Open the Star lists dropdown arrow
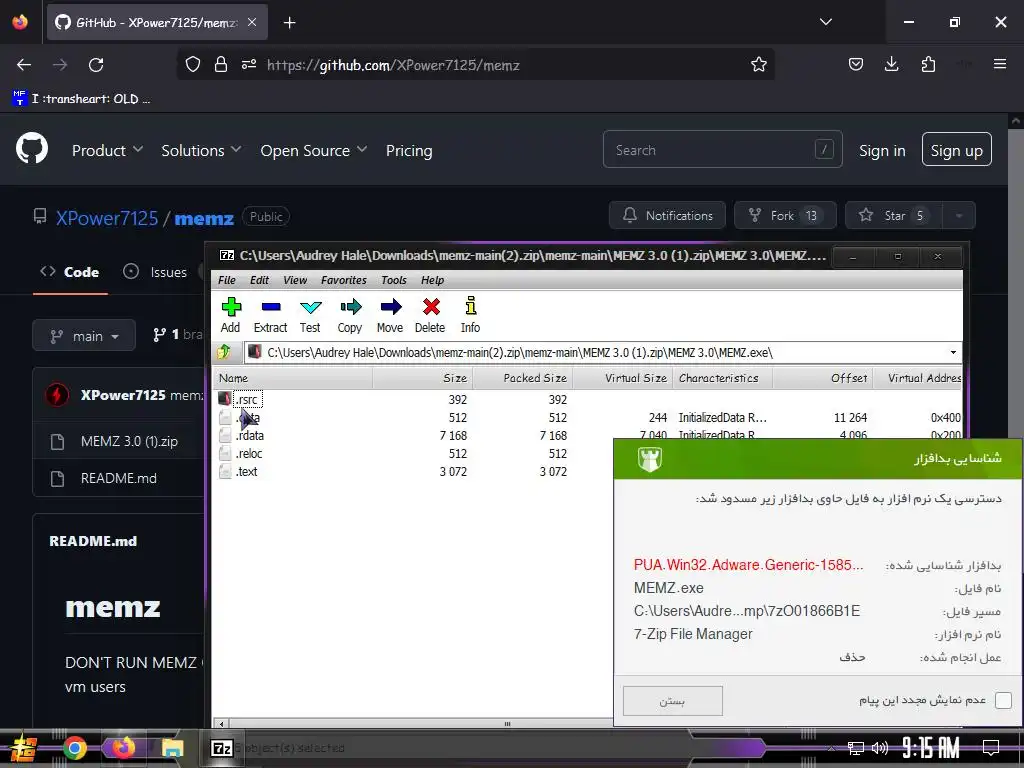This screenshot has width=1024, height=768. coord(959,216)
